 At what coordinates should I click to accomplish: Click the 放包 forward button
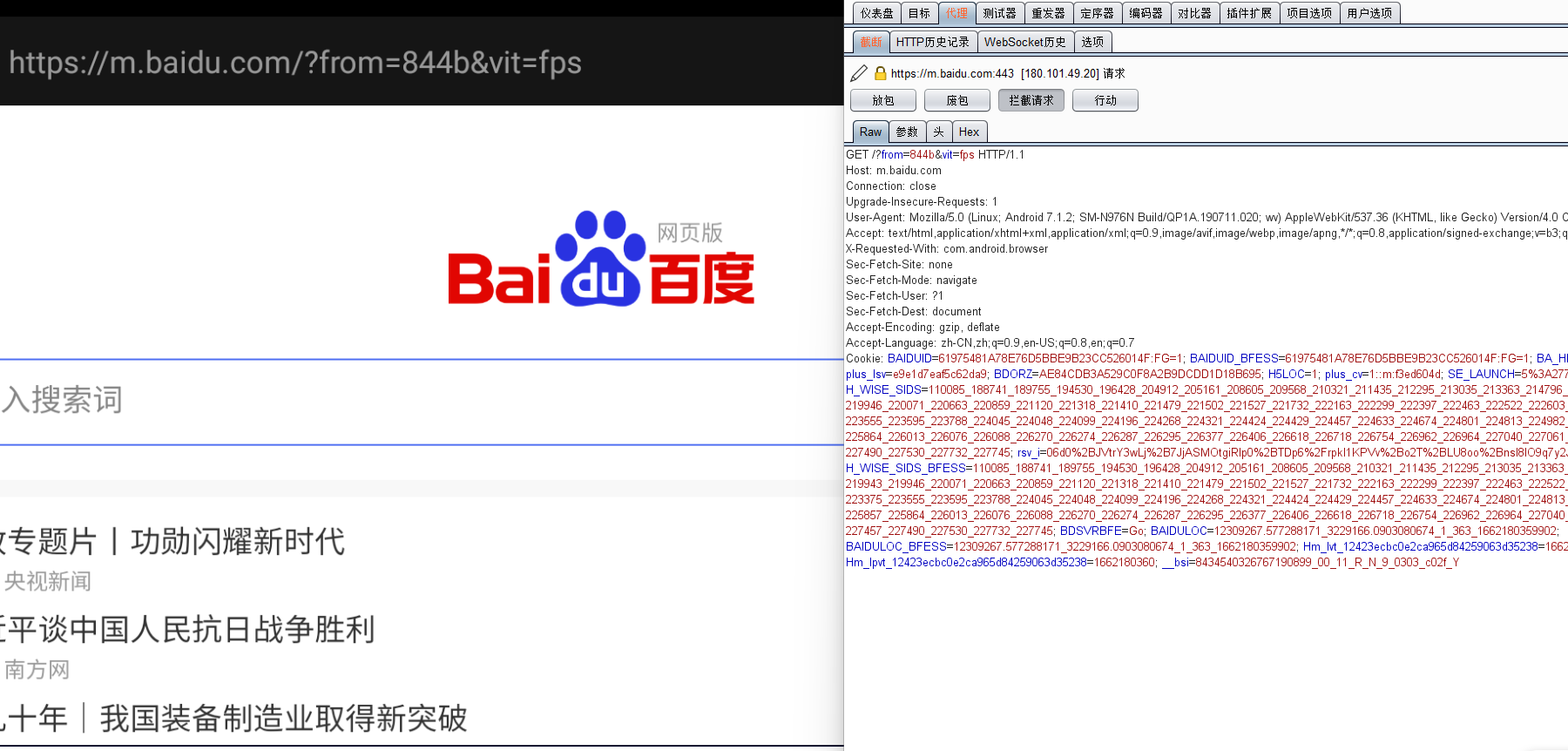883,101
